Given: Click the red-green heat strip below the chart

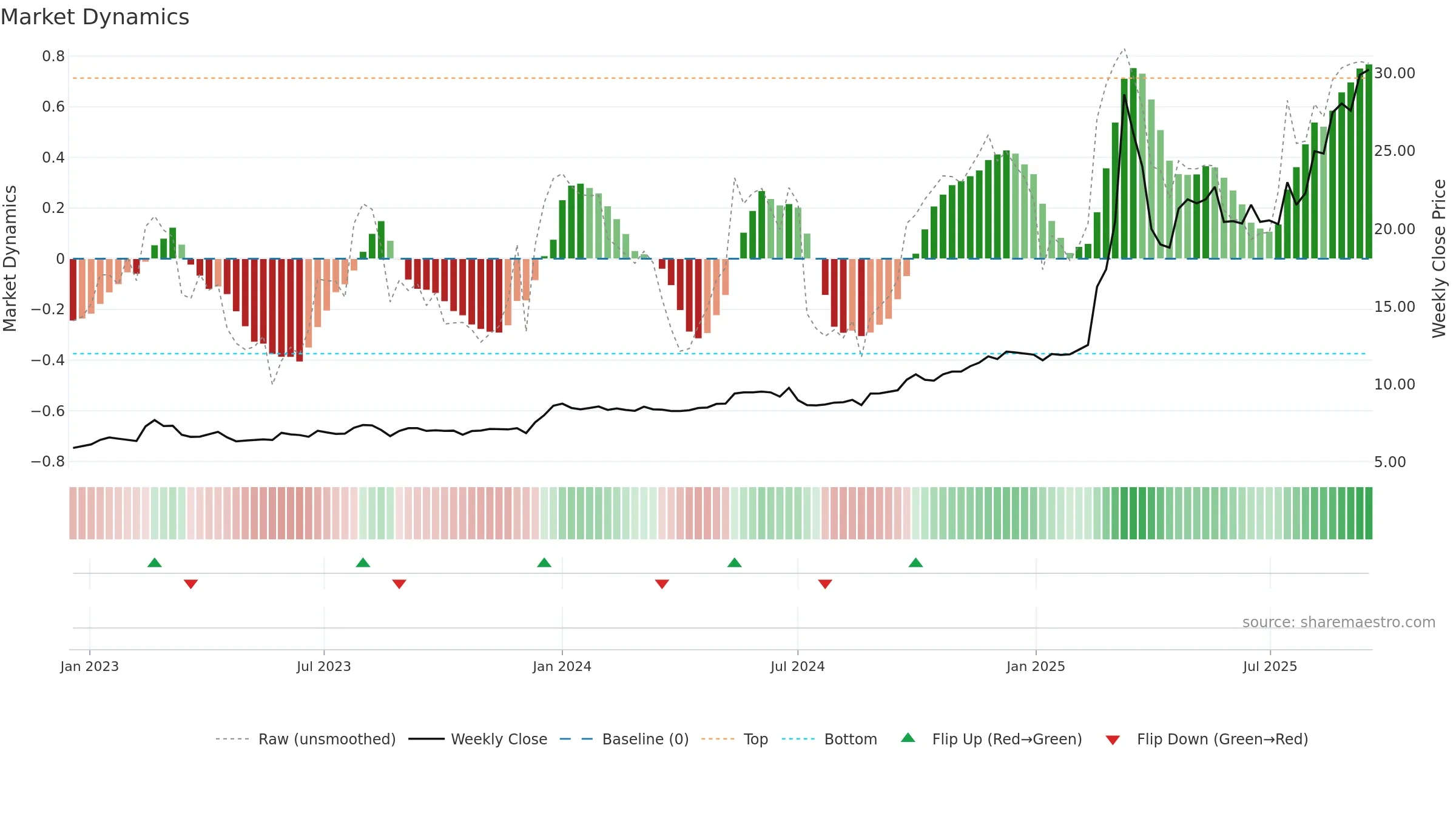Looking at the screenshot, I should point(721,513).
